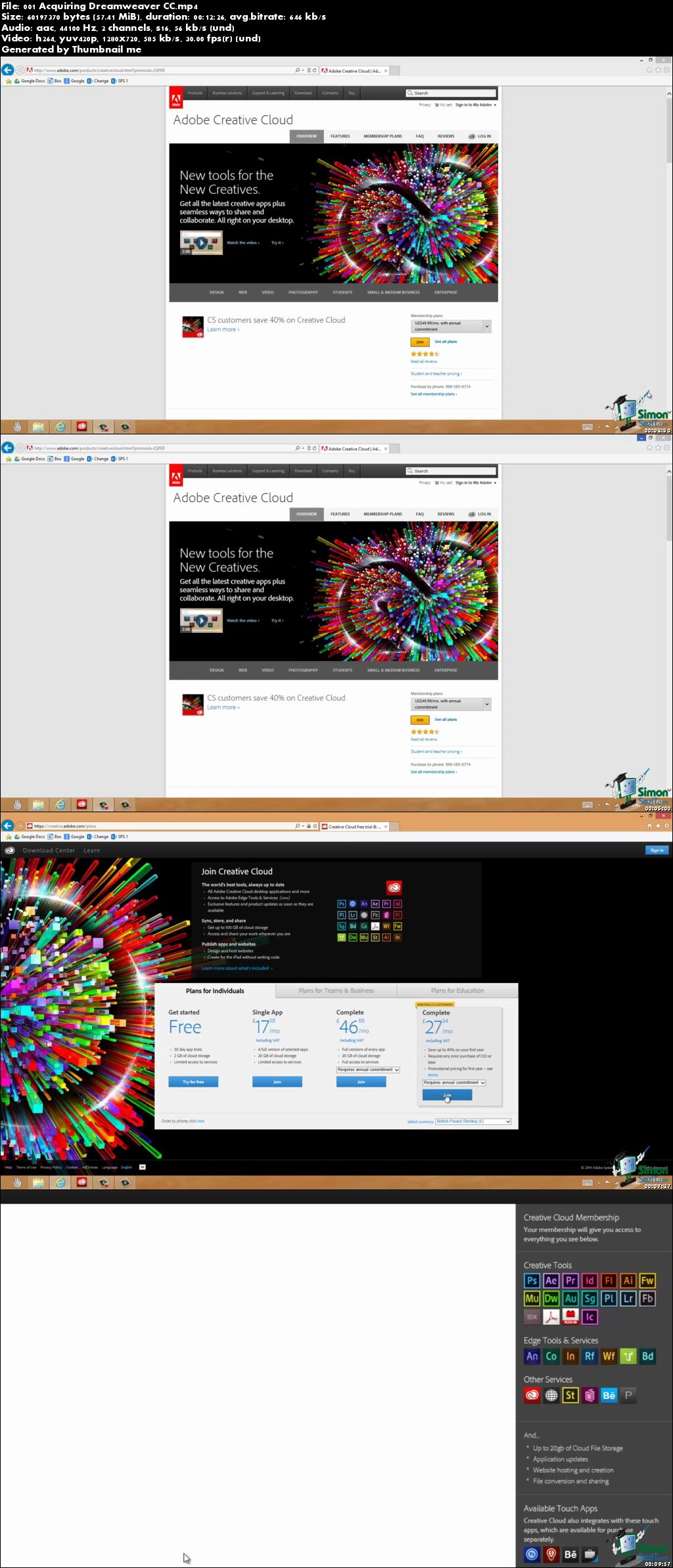Open Download Center in the dark navigation bar
The width and height of the screenshot is (673, 1568).
(49, 850)
